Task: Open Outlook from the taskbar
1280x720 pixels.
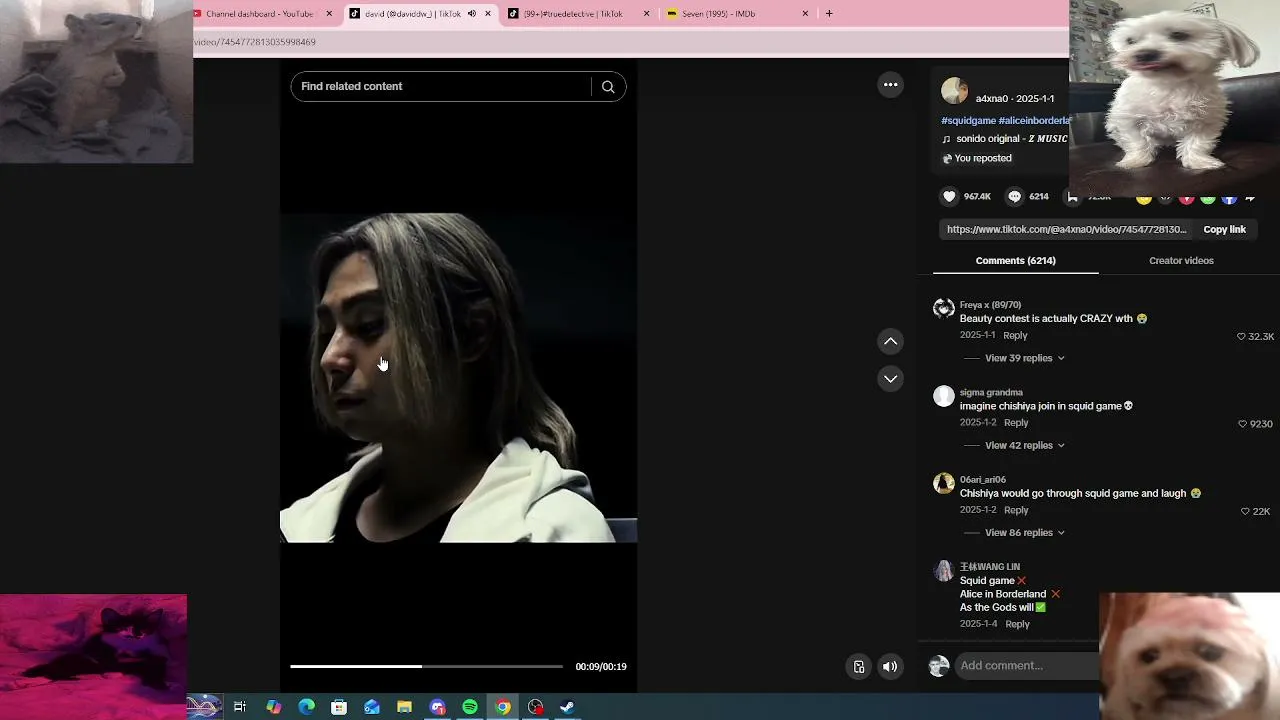Action: click(x=372, y=707)
